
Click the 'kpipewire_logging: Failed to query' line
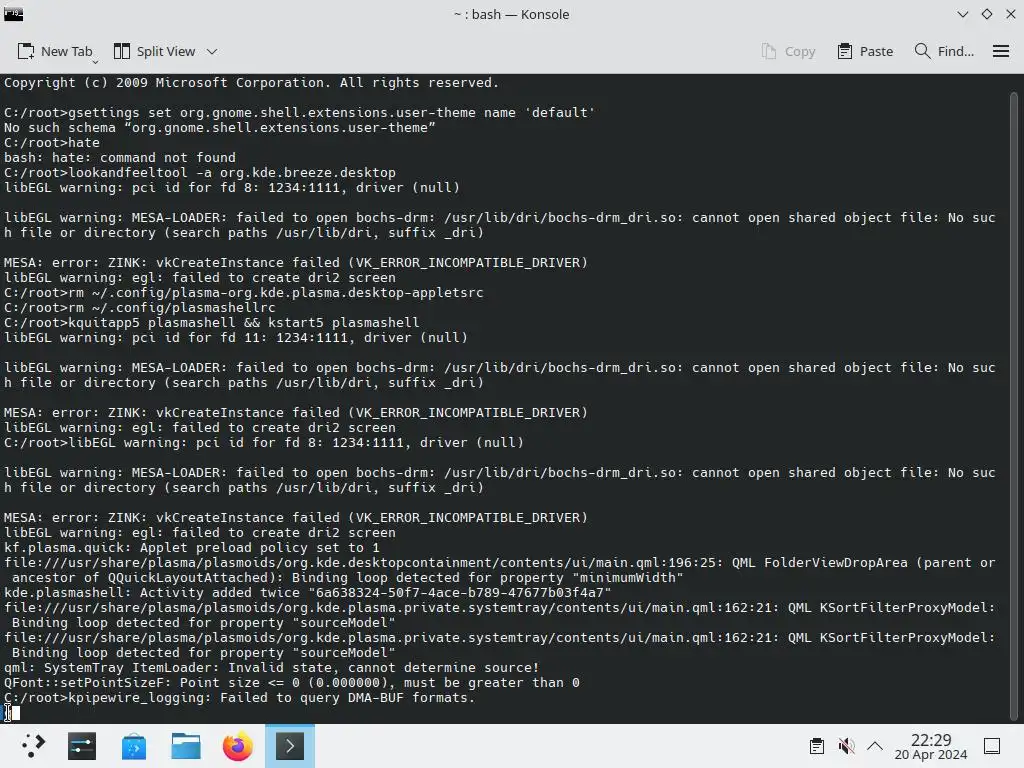[239, 698]
